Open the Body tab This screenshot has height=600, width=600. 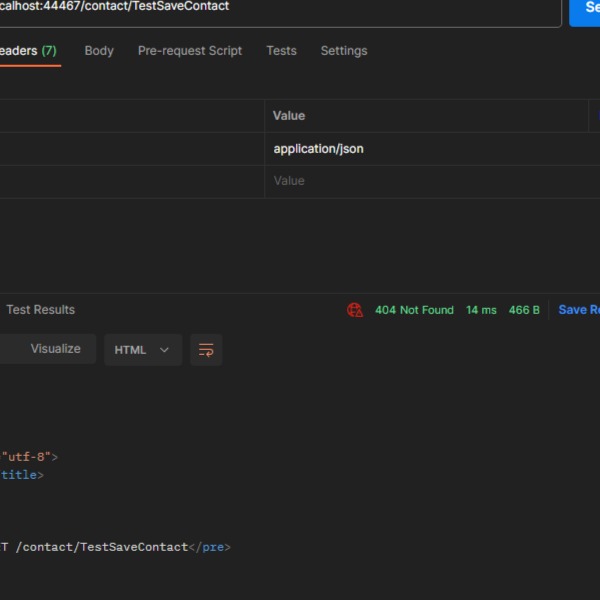click(x=99, y=51)
